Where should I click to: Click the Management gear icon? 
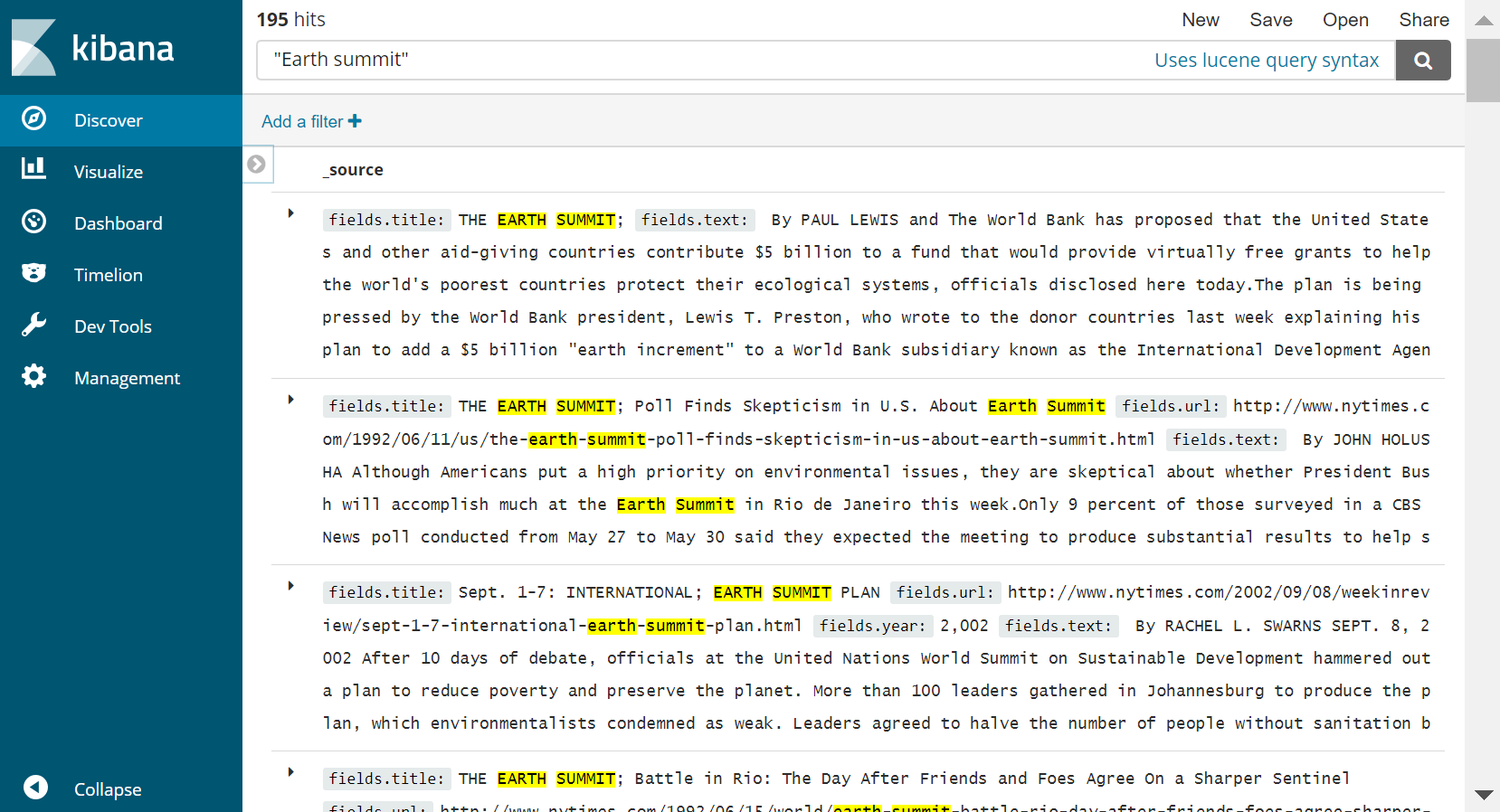(x=34, y=376)
